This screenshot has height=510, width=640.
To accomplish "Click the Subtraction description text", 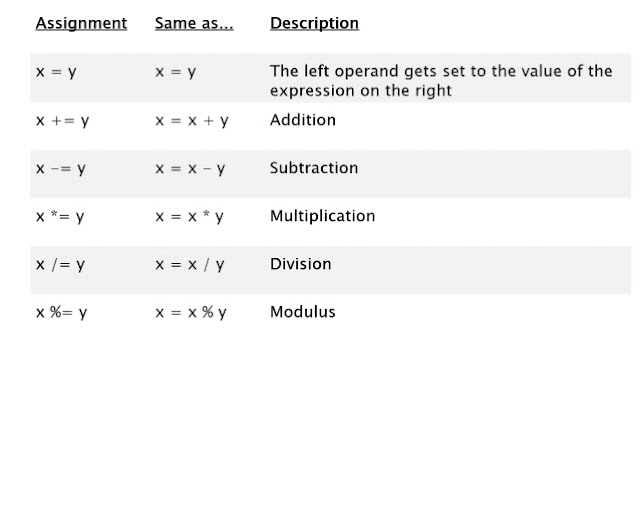I will point(314,168).
